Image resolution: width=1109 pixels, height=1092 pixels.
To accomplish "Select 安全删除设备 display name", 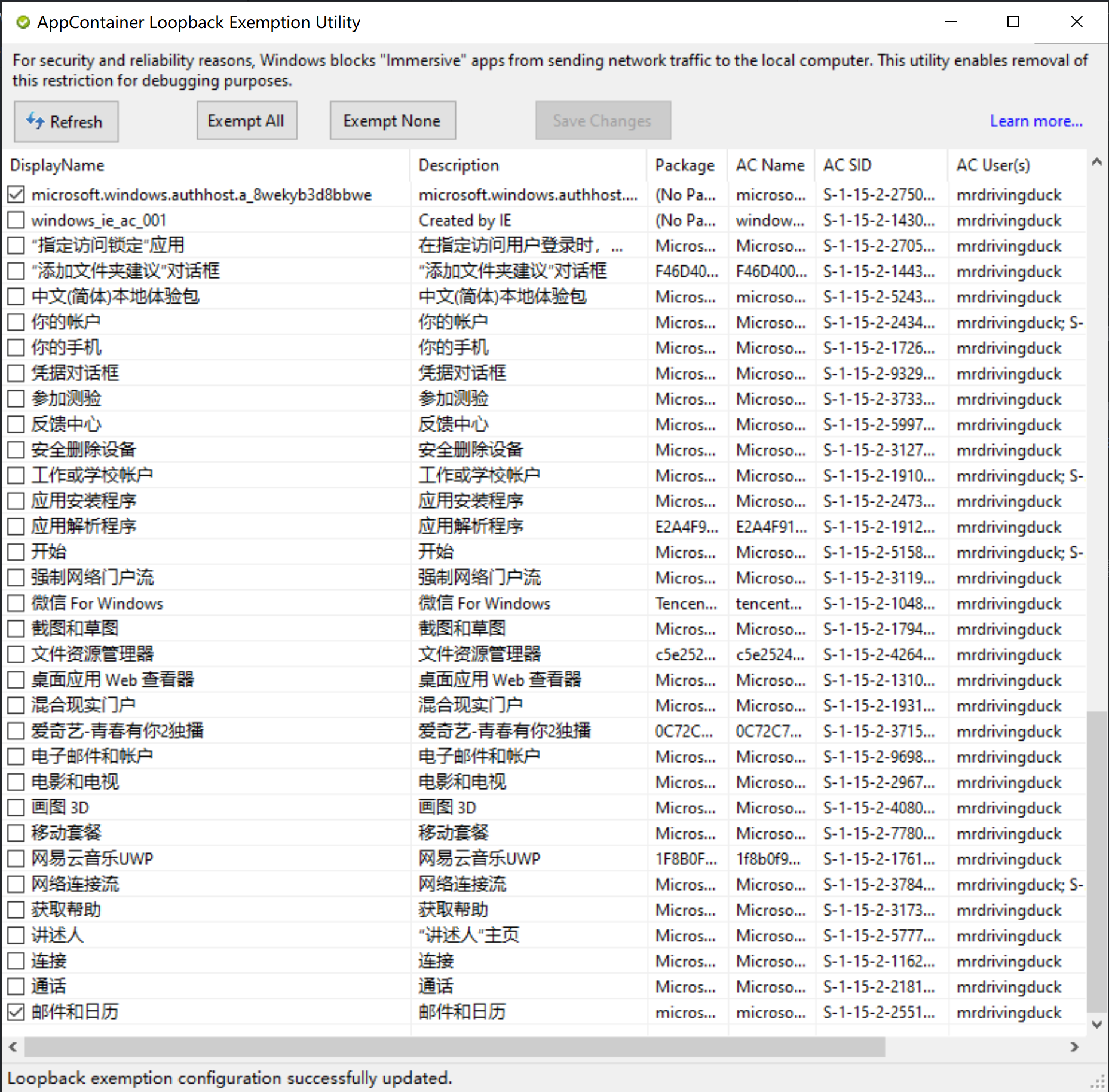I will pos(84,449).
